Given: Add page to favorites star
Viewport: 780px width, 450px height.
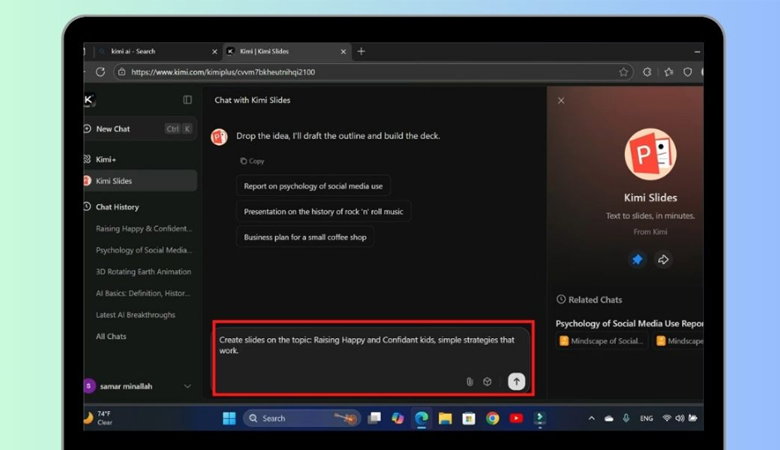Looking at the screenshot, I should (623, 72).
